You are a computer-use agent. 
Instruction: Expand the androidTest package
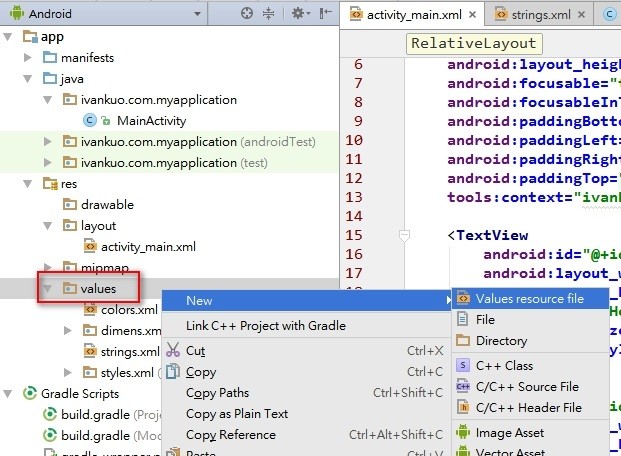[48, 142]
